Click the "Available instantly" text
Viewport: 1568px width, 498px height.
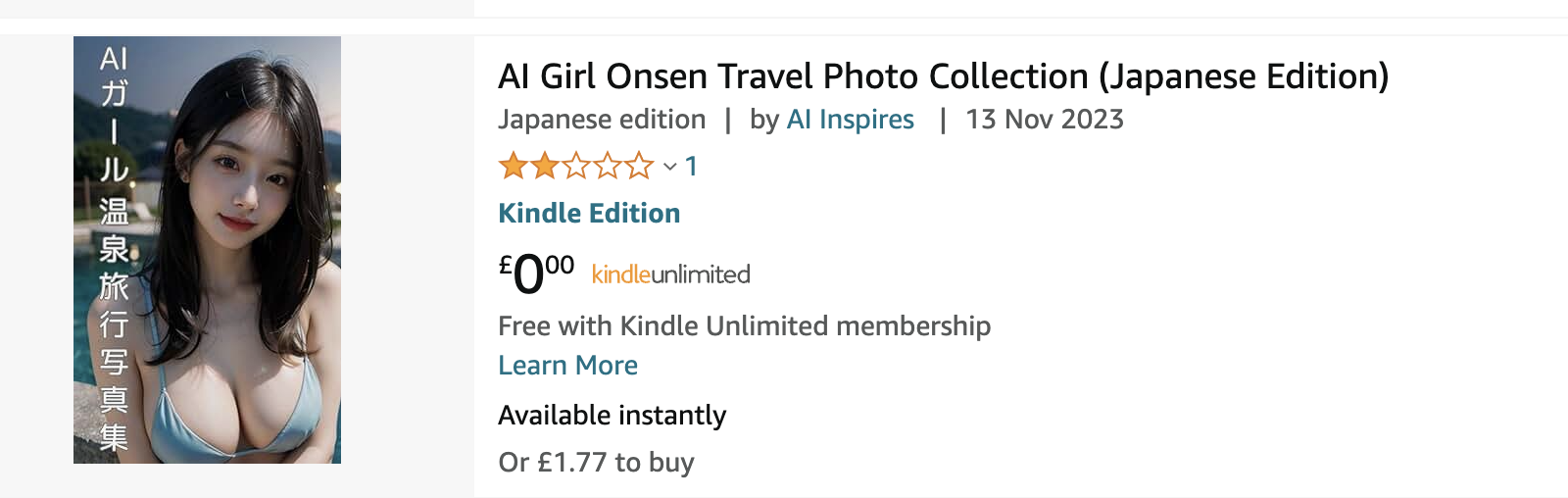(612, 416)
